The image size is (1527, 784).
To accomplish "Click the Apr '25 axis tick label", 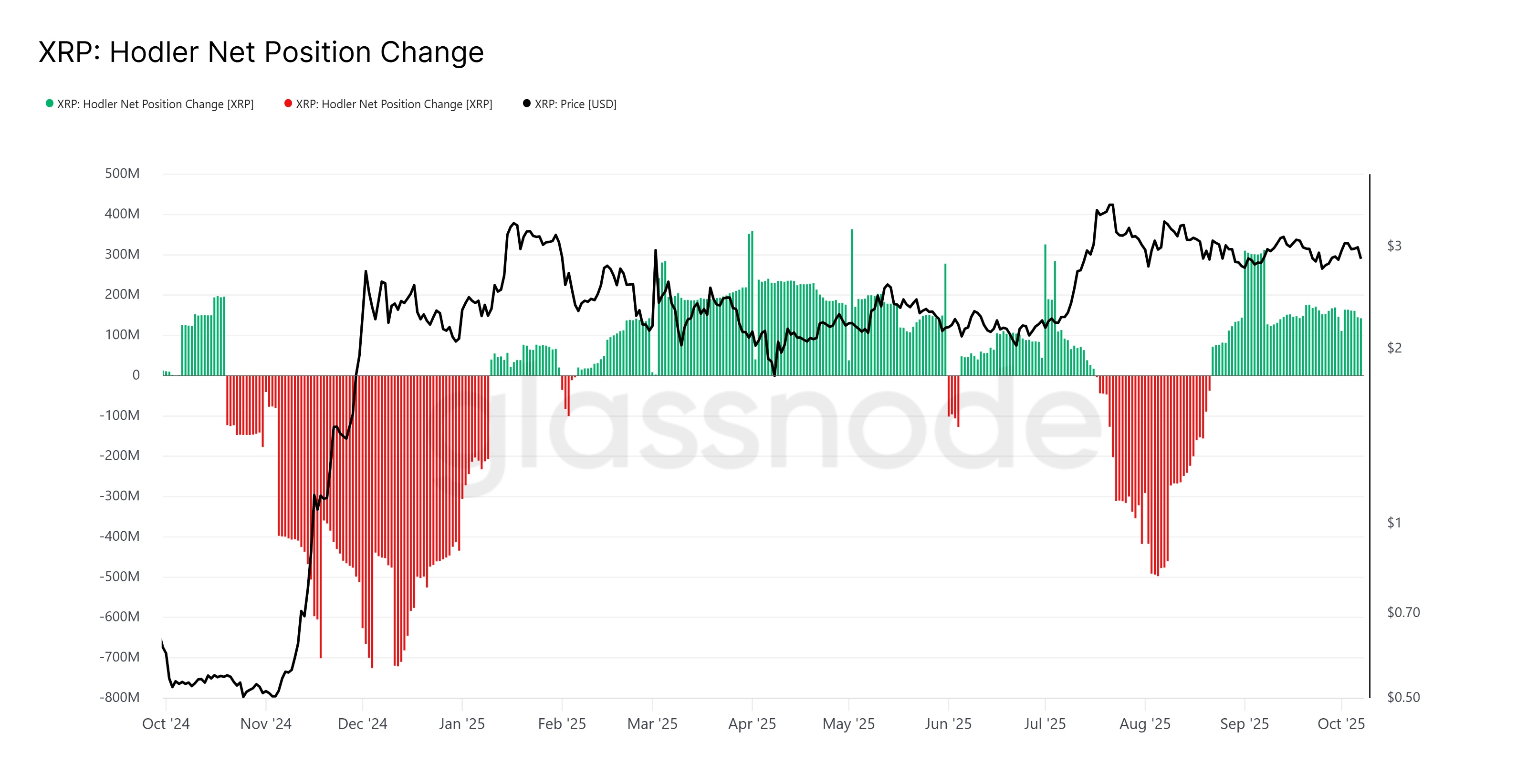I will [x=752, y=723].
